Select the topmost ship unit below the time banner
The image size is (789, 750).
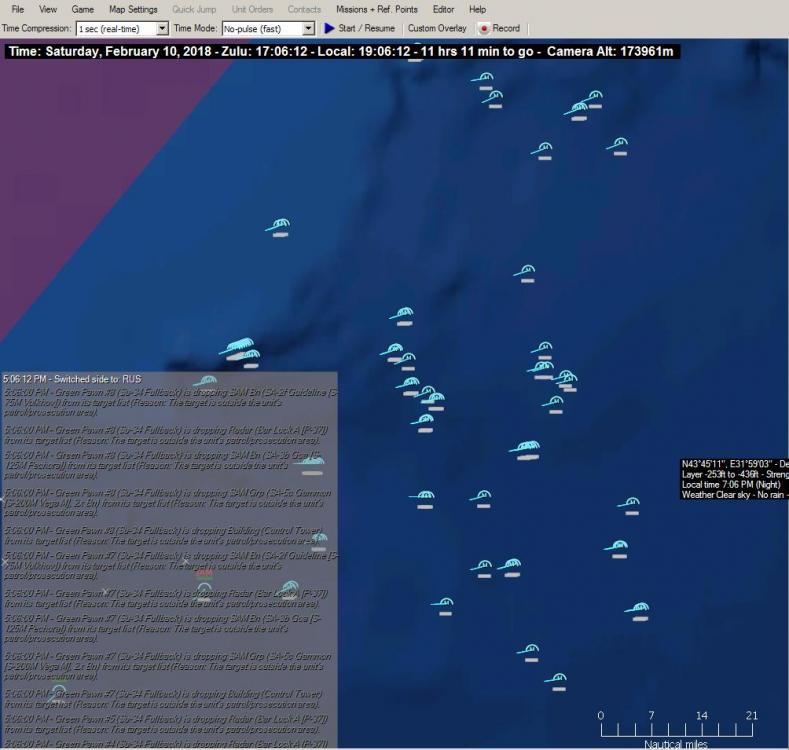point(484,79)
